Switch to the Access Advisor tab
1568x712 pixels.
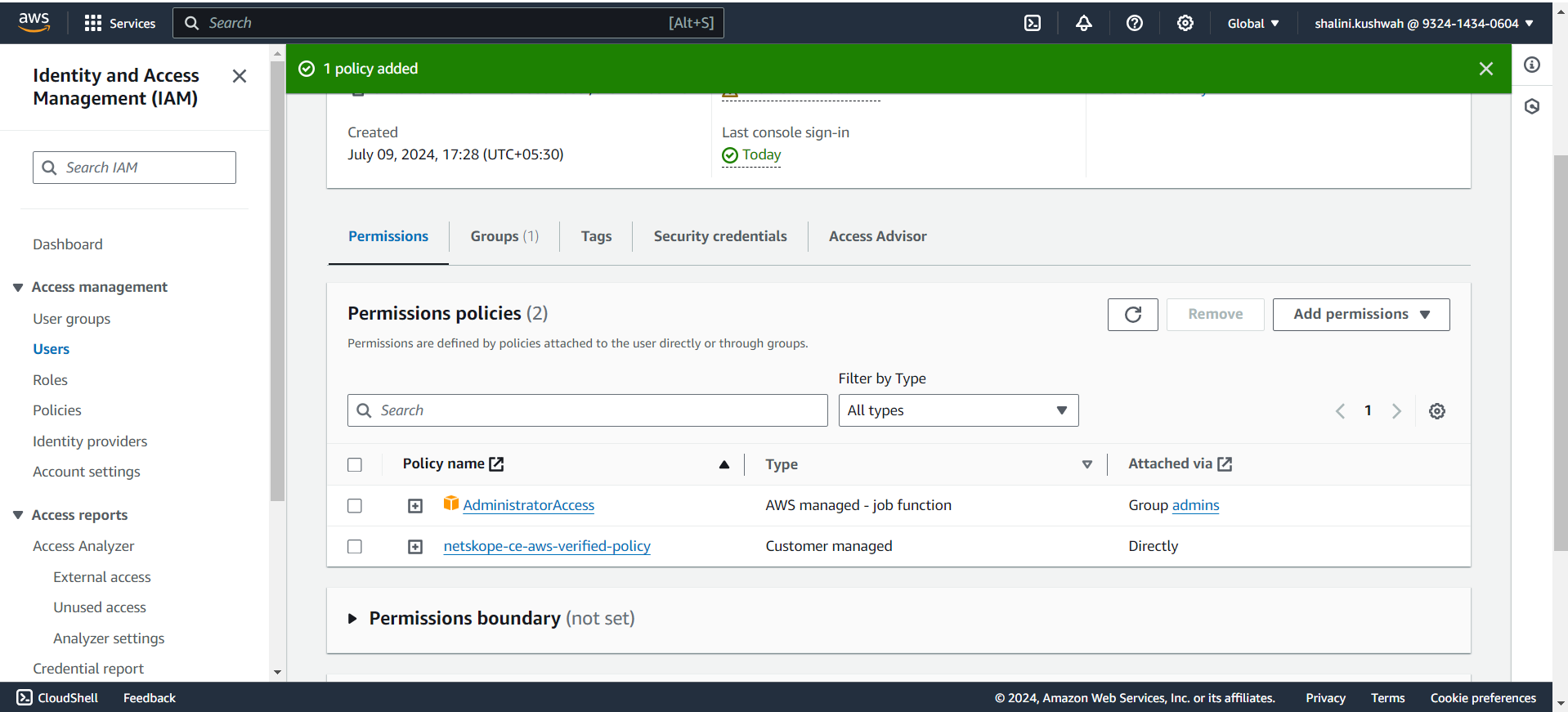877,236
